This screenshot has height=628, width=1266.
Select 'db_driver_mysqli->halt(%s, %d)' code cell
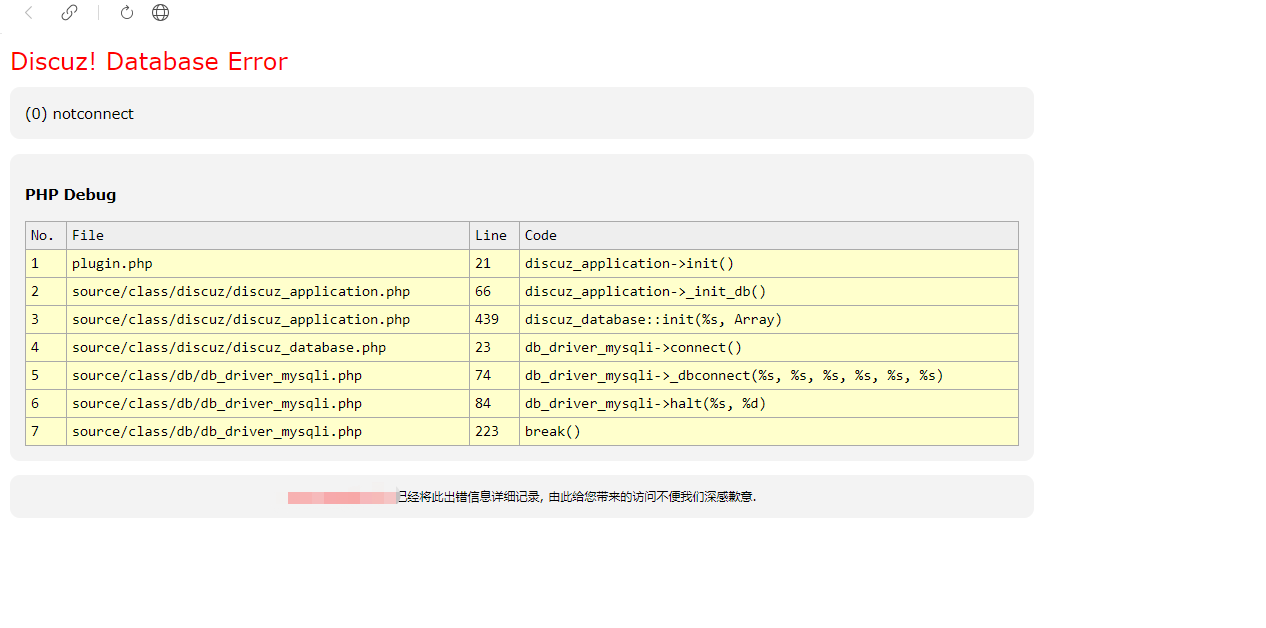click(769, 404)
